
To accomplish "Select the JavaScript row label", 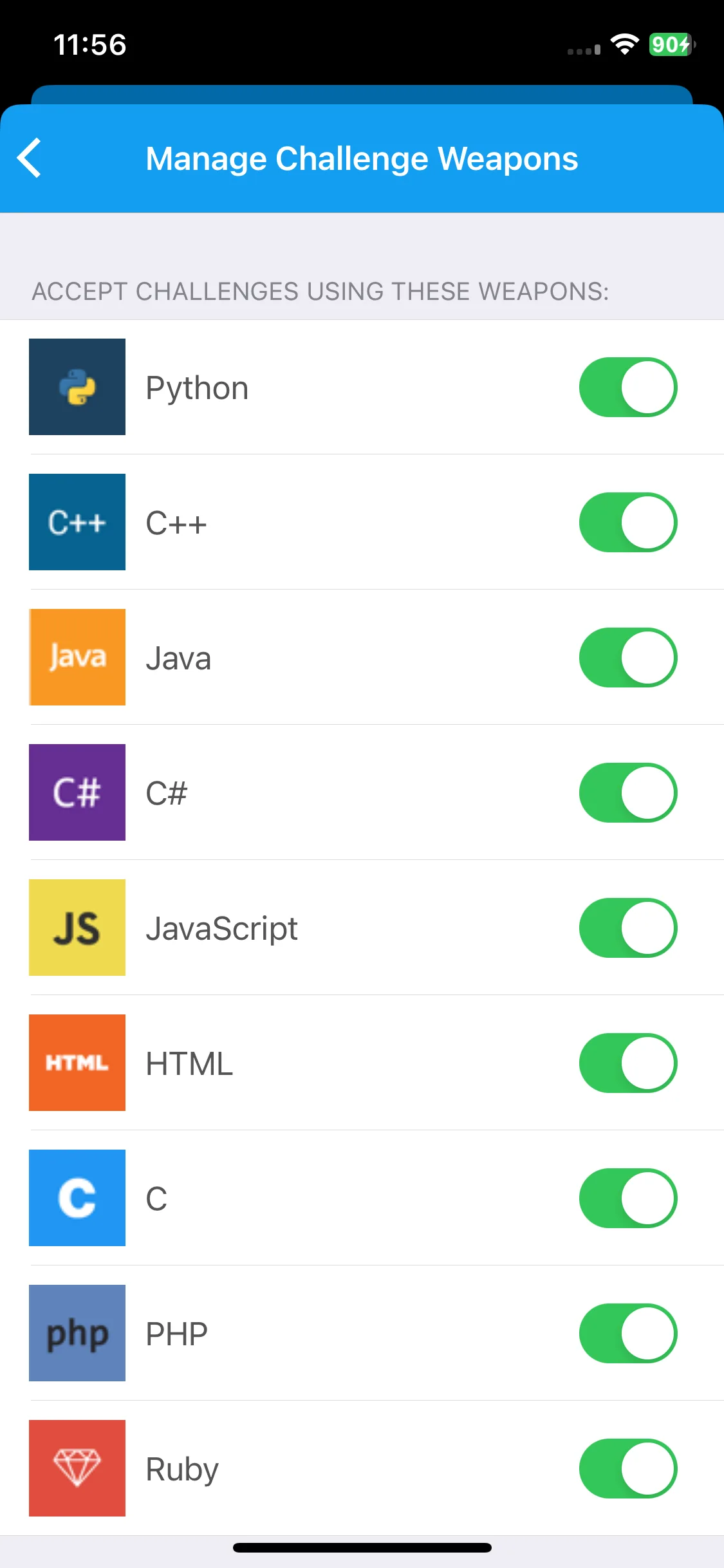I will click(221, 929).
